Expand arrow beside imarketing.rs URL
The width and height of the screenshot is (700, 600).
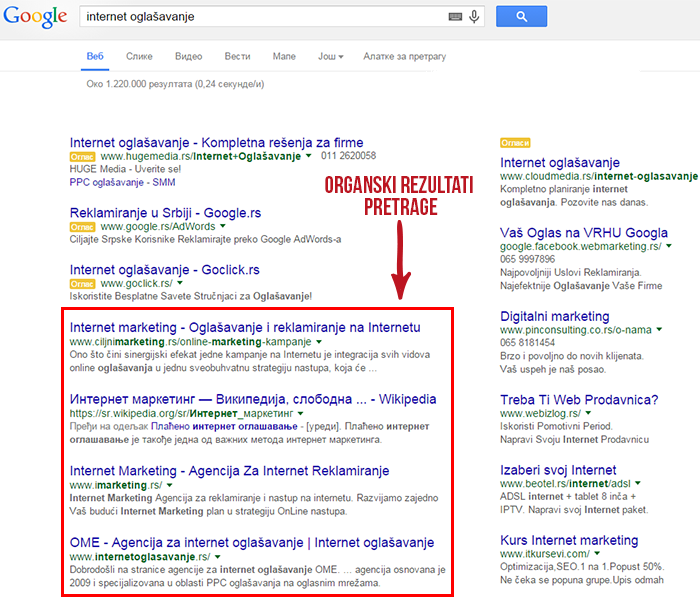169,485
